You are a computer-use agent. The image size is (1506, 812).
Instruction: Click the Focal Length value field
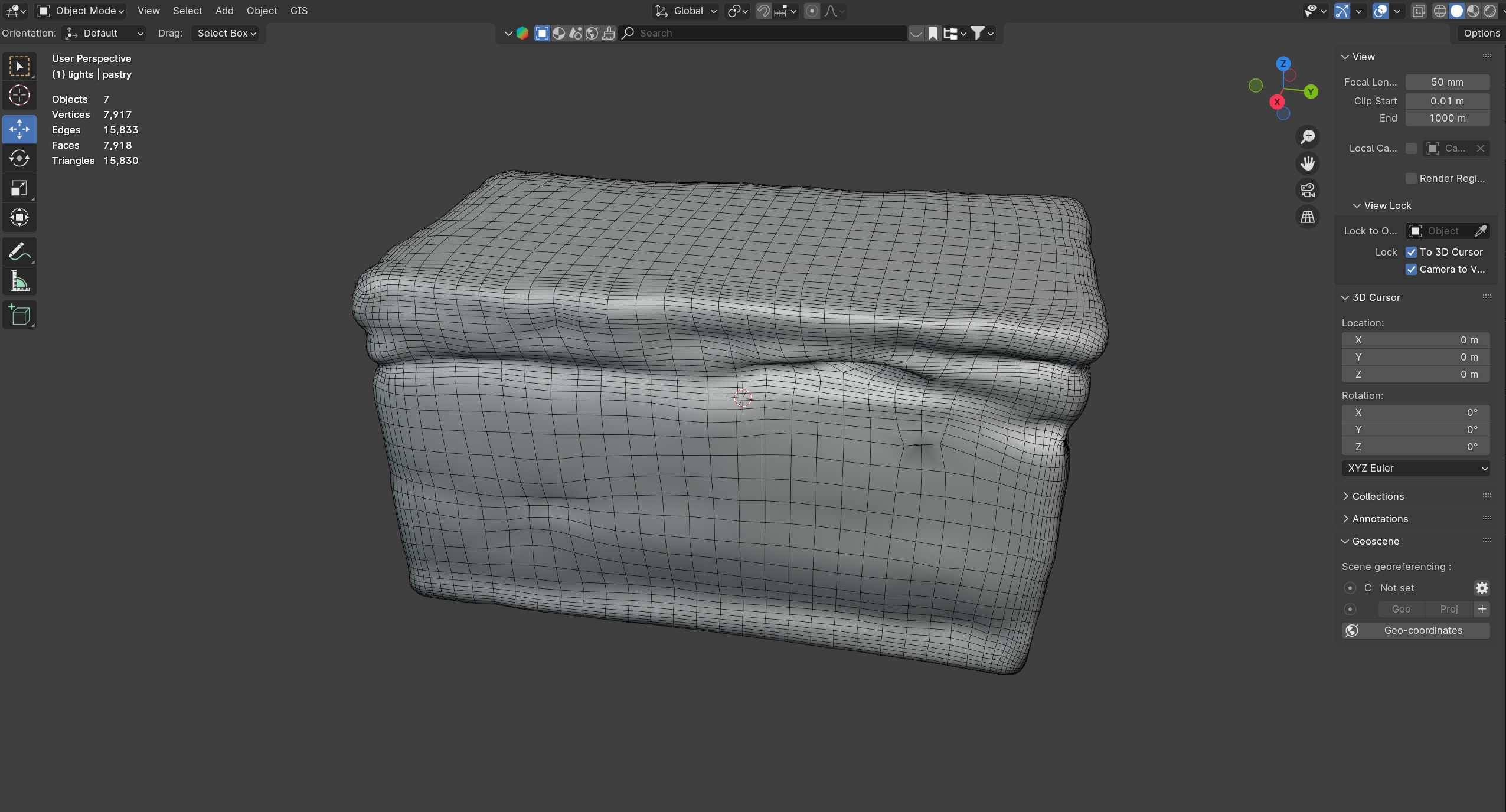coord(1446,82)
